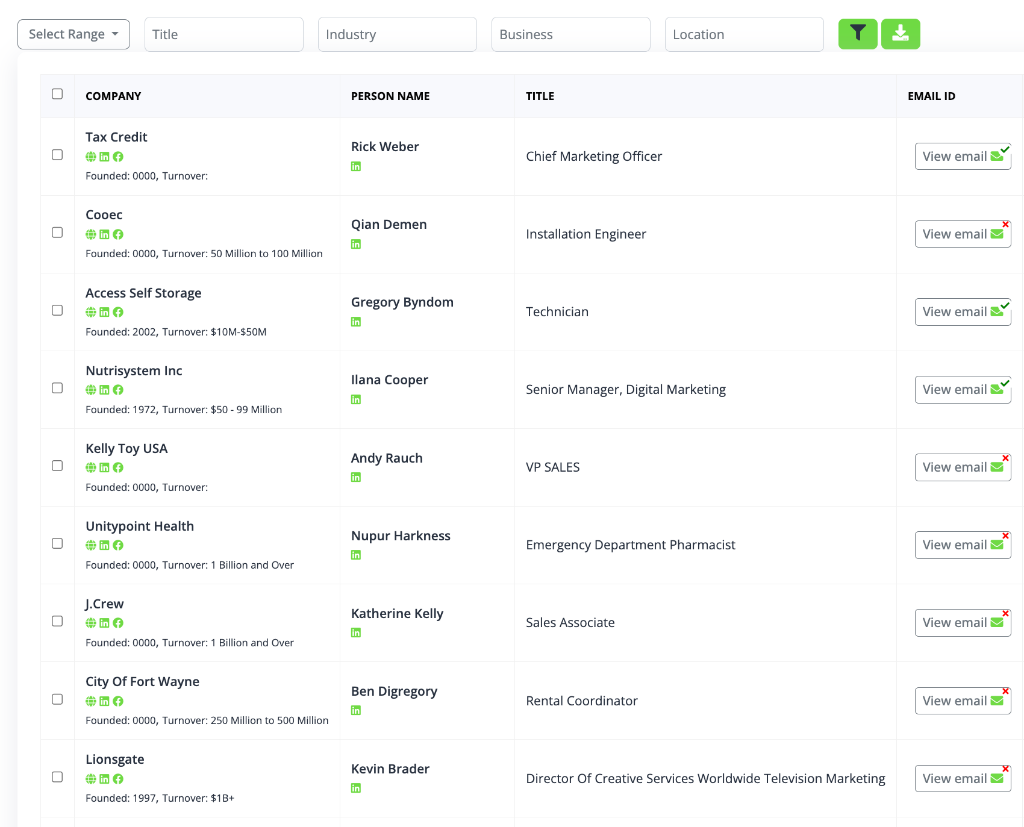View email for Kevin Brader

pyautogui.click(x=963, y=779)
